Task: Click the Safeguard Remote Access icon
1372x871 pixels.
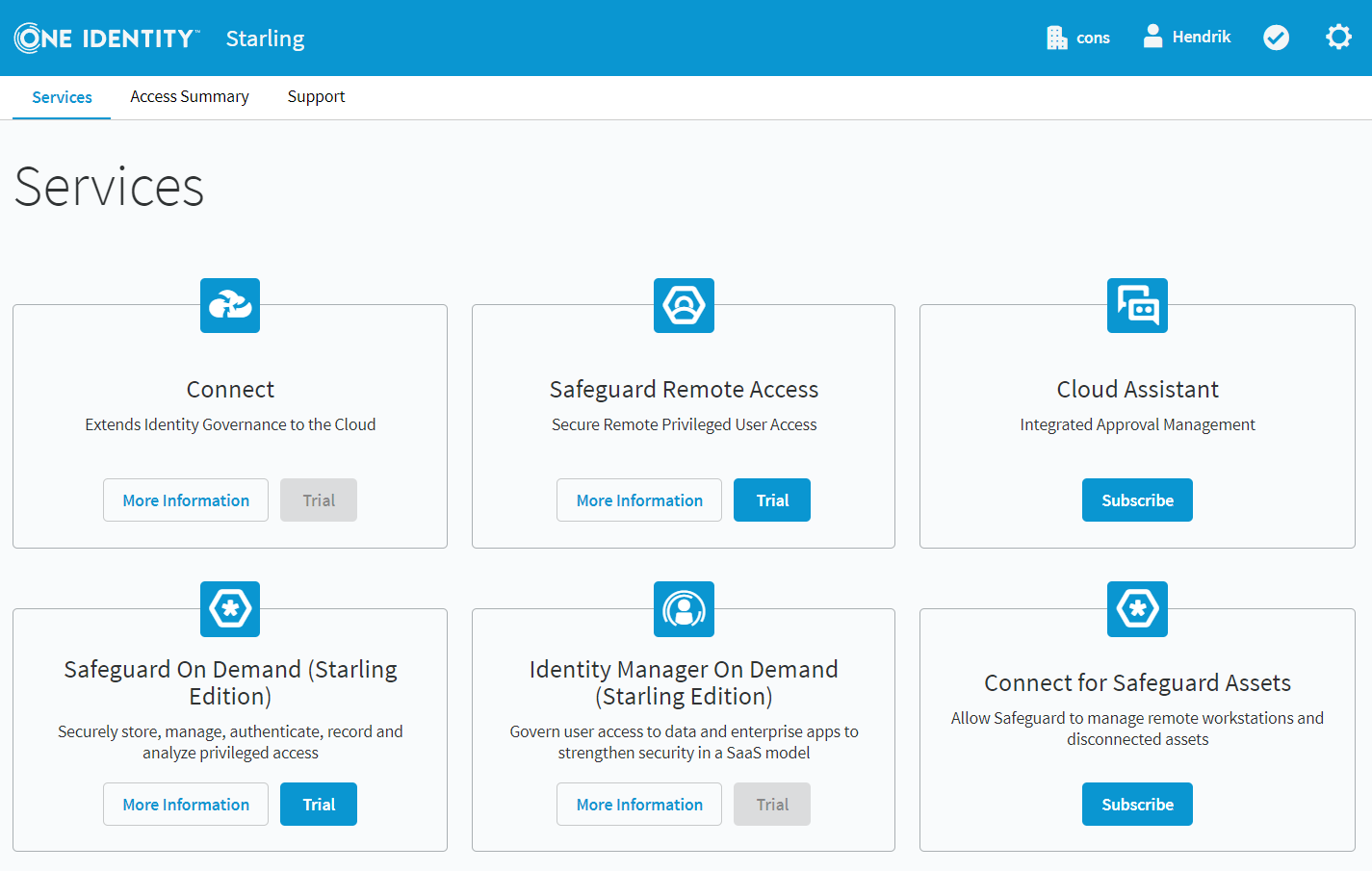Action: click(x=684, y=305)
